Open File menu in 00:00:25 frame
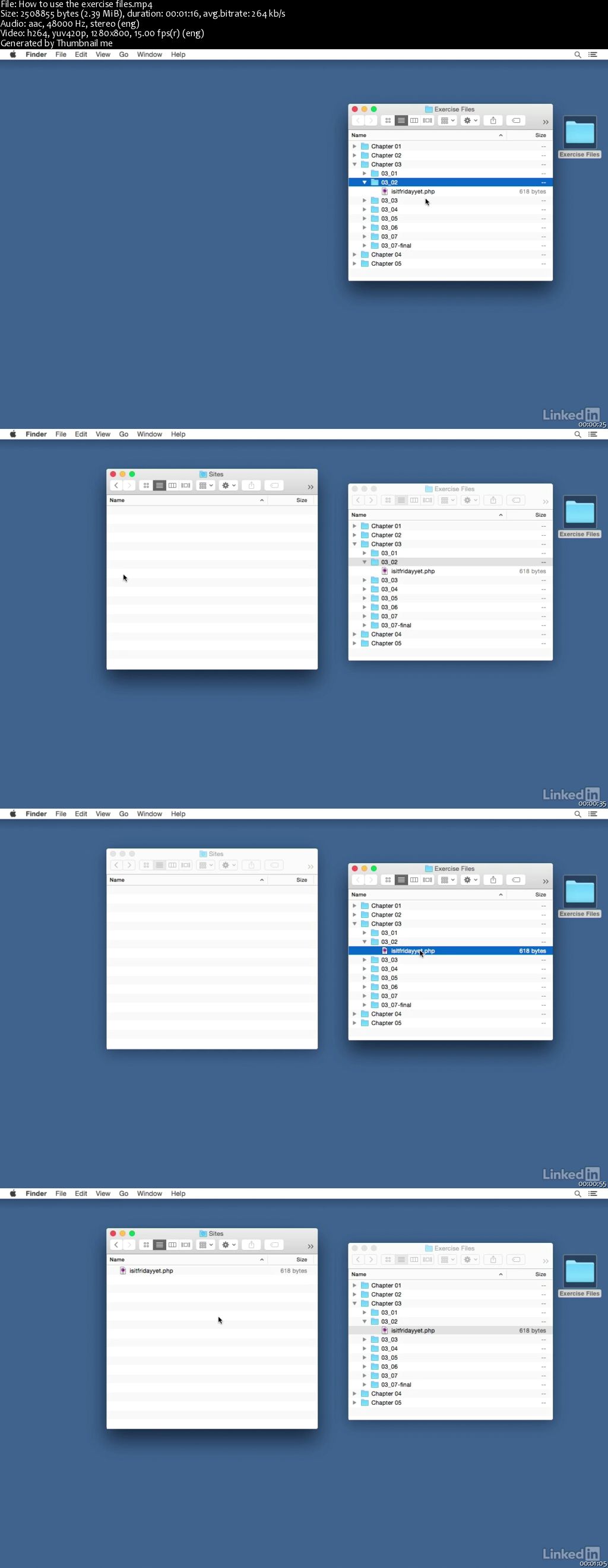This screenshot has height=1568, width=608. coord(61,54)
